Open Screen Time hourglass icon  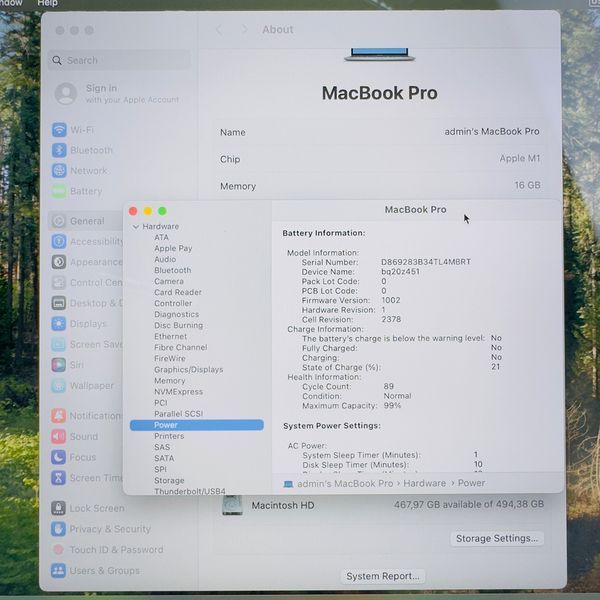(x=58, y=478)
